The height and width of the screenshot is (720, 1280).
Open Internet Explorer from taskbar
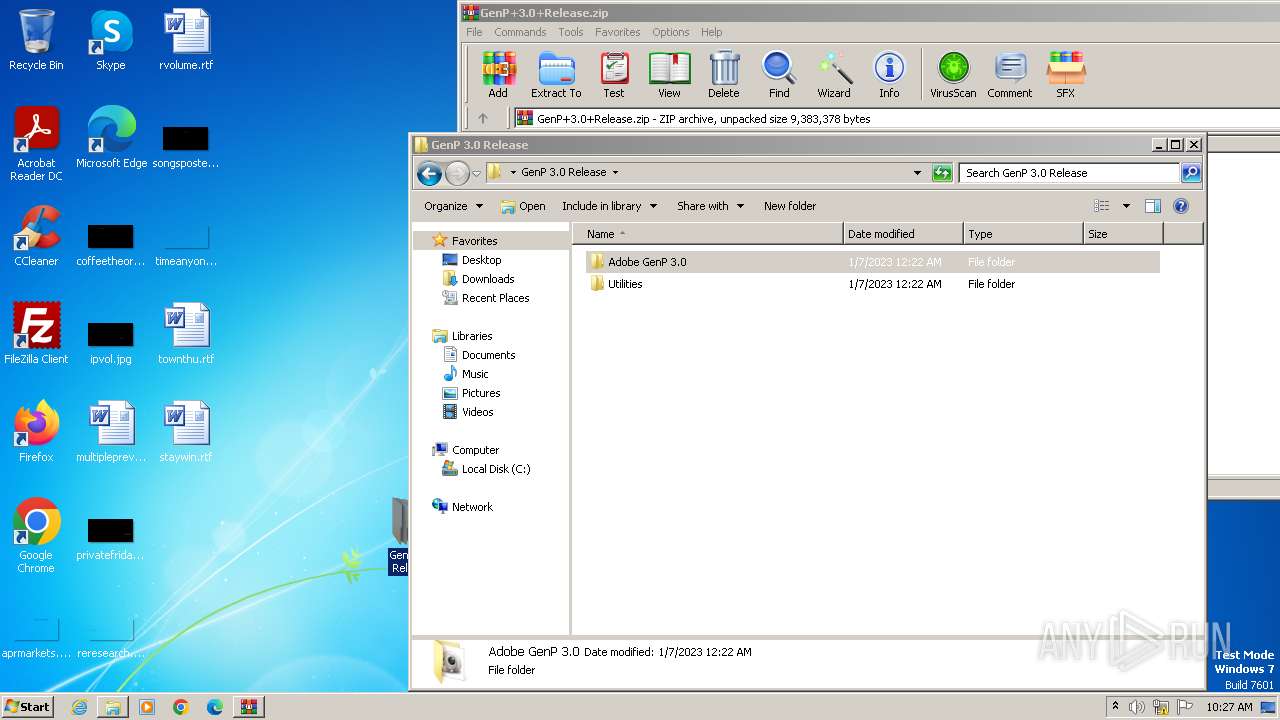[79, 707]
